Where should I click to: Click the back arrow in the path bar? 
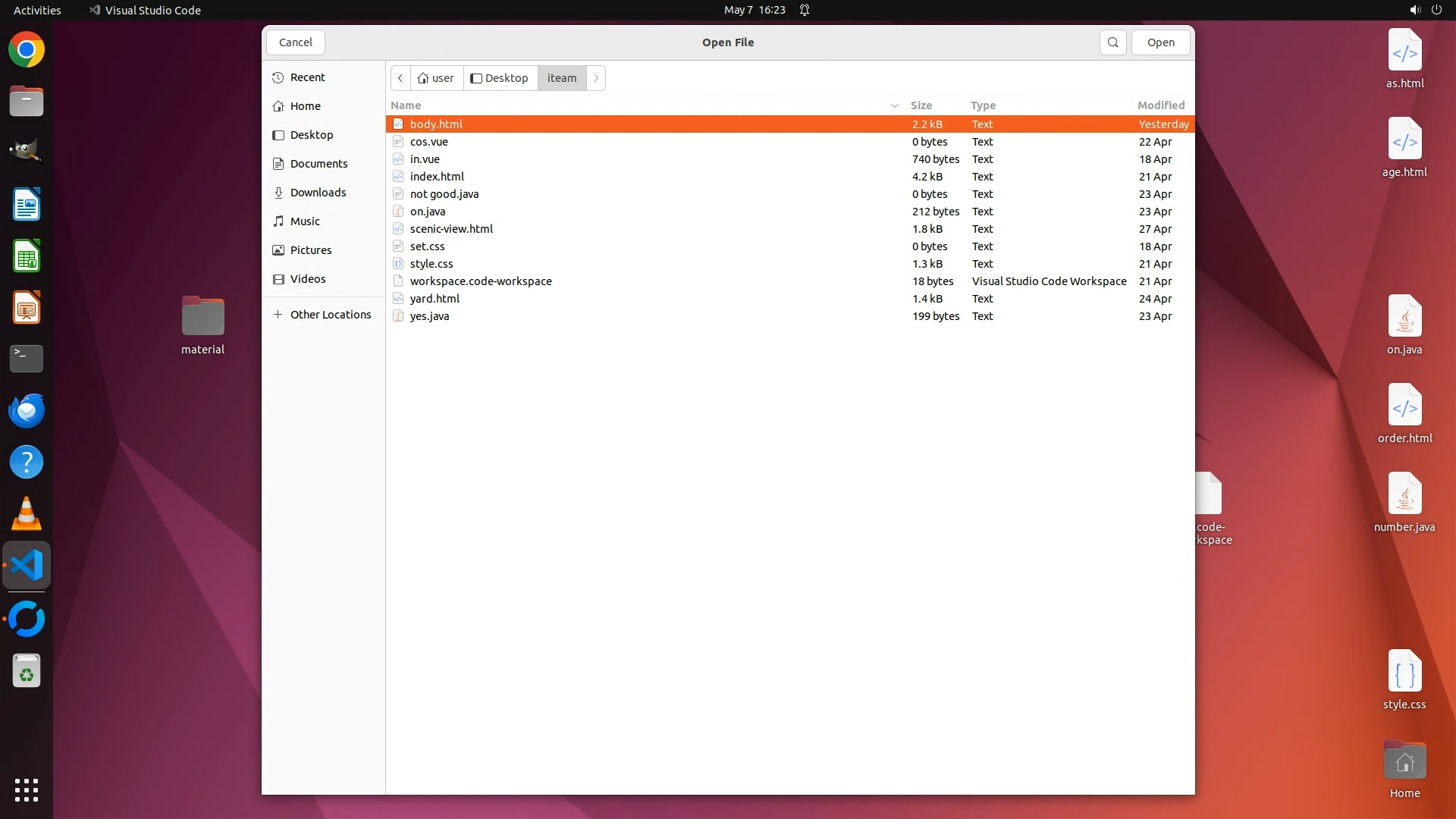[x=400, y=78]
